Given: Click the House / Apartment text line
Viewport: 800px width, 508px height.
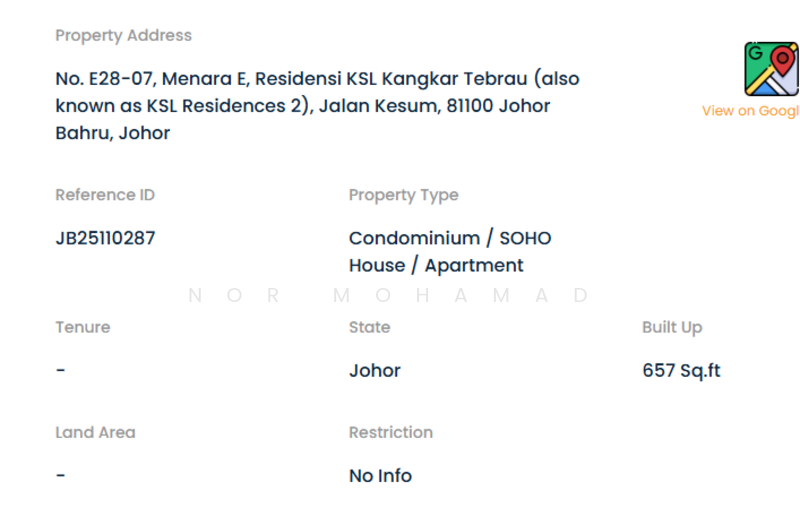Looking at the screenshot, I should coord(435,265).
